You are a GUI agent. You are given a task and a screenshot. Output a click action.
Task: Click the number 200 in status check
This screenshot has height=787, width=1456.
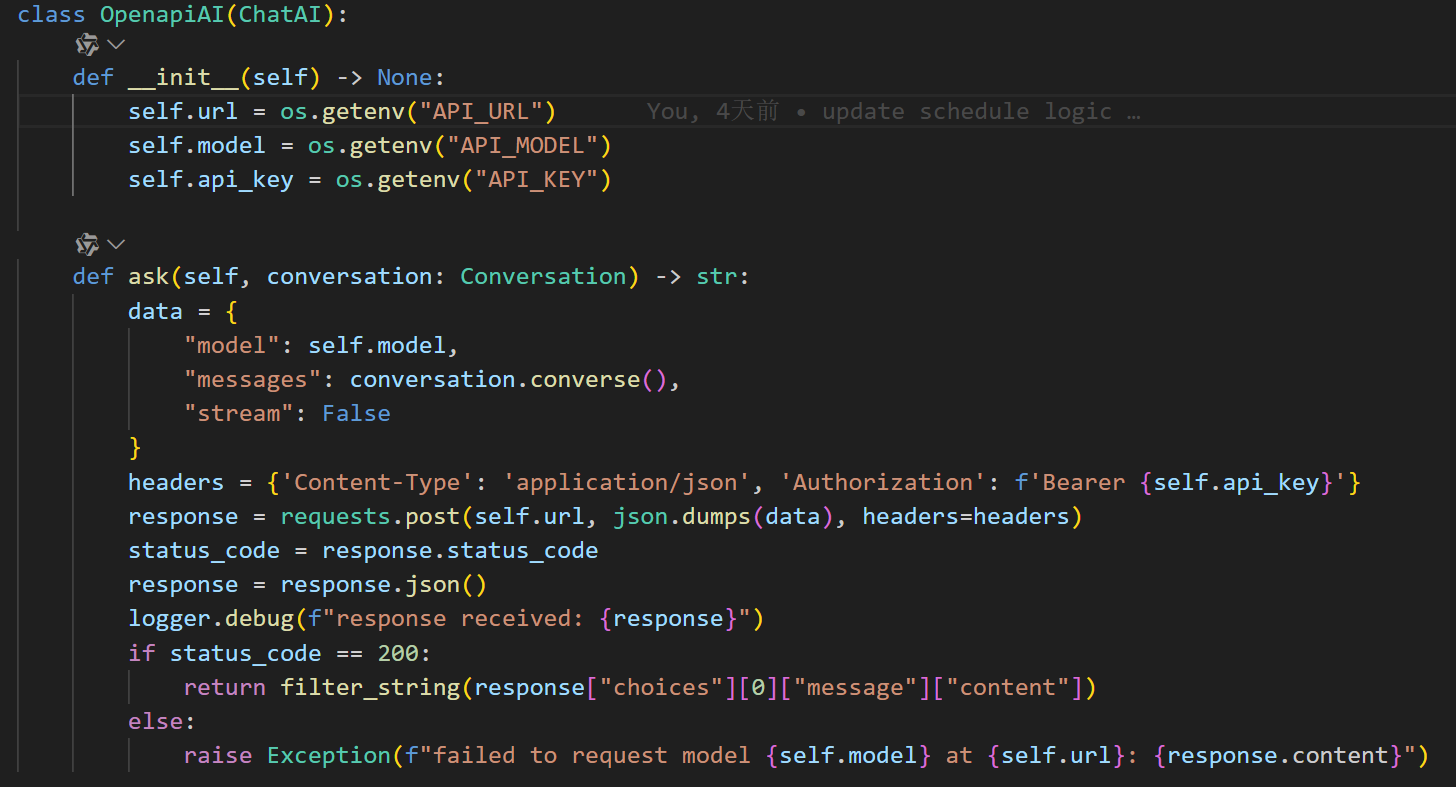pyautogui.click(x=397, y=654)
